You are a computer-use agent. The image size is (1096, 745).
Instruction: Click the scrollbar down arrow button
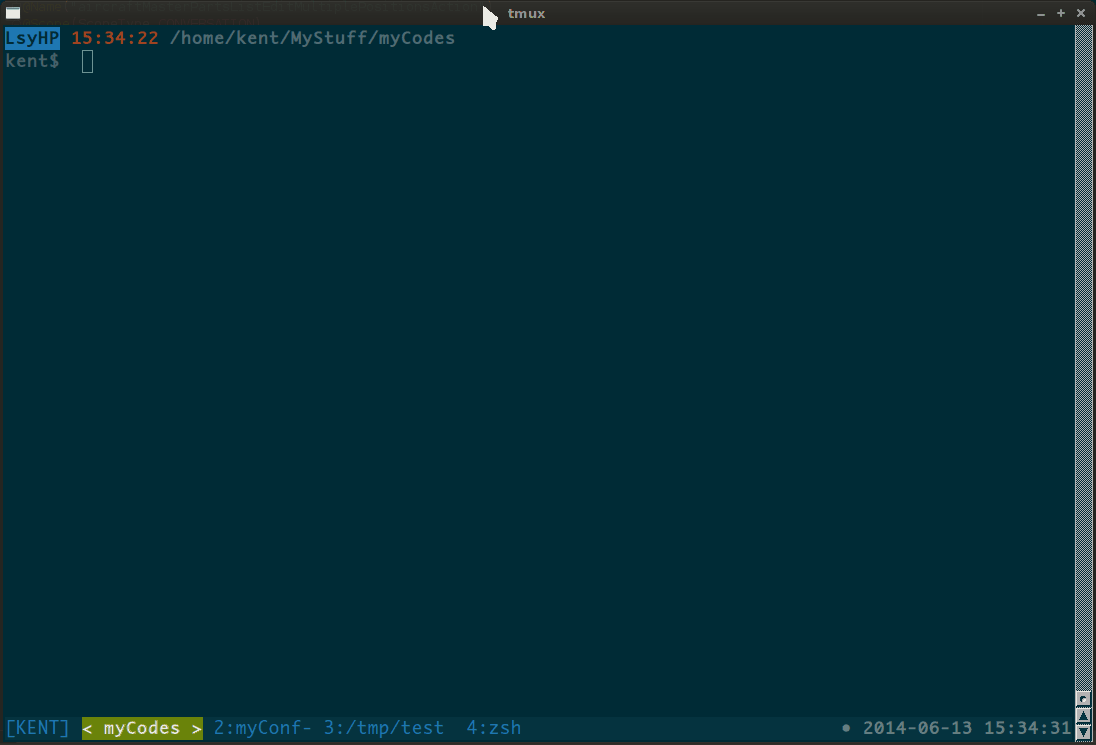(1083, 732)
